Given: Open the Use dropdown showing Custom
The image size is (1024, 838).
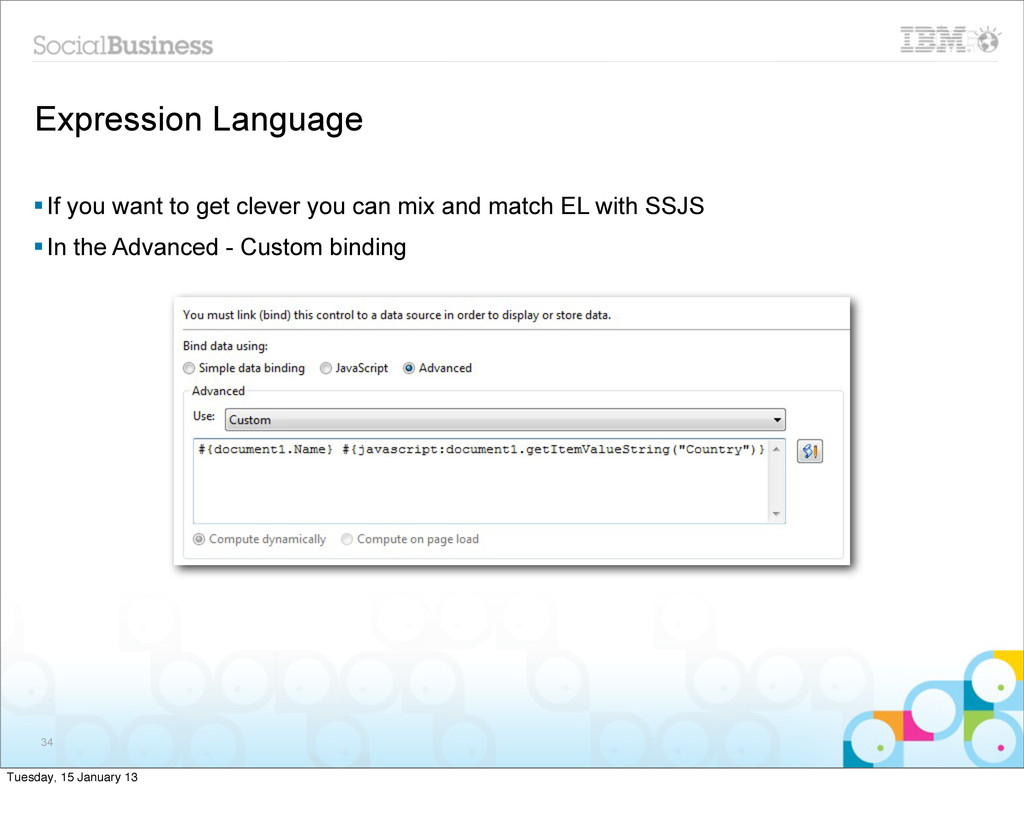Looking at the screenshot, I should click(x=505, y=420).
